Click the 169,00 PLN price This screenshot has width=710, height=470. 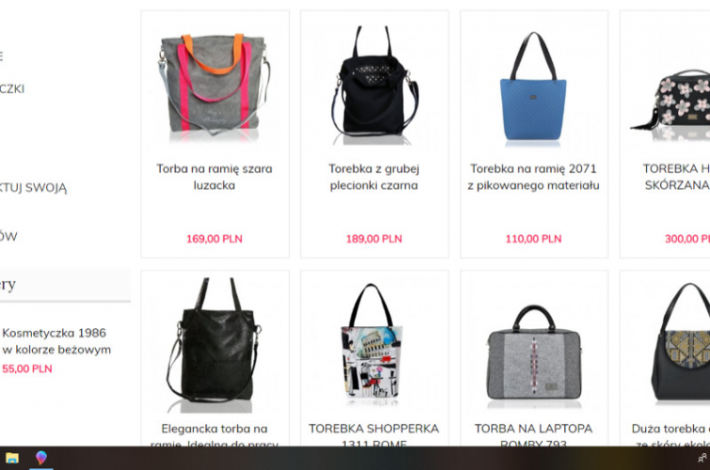[215, 239]
